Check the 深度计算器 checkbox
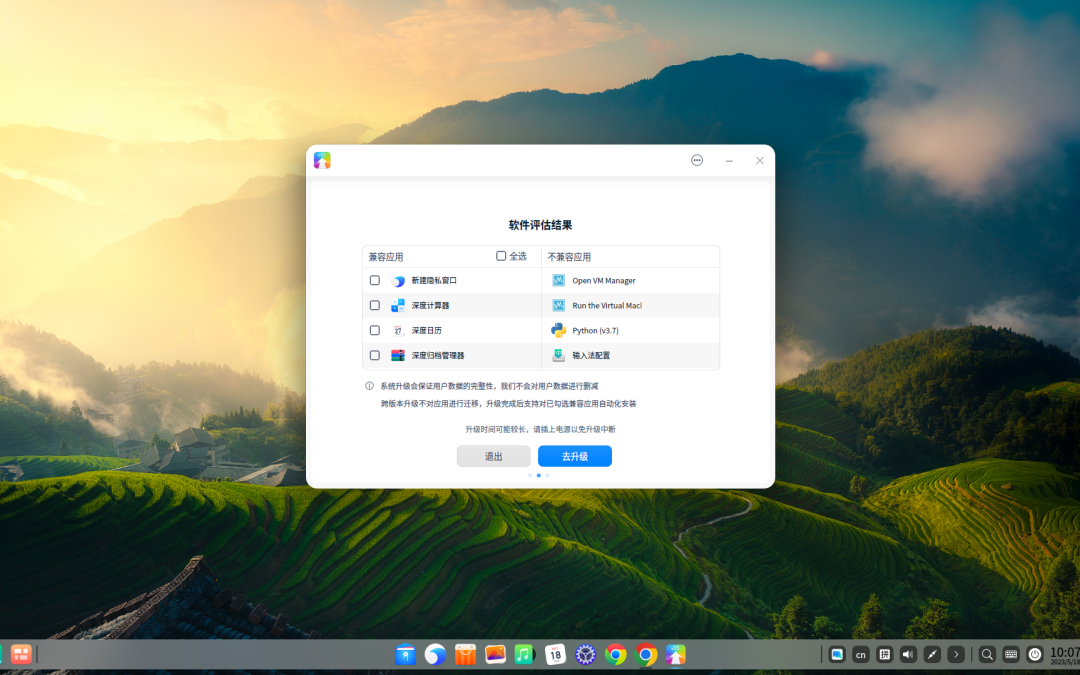Viewport: 1080px width, 675px height. 375,305
